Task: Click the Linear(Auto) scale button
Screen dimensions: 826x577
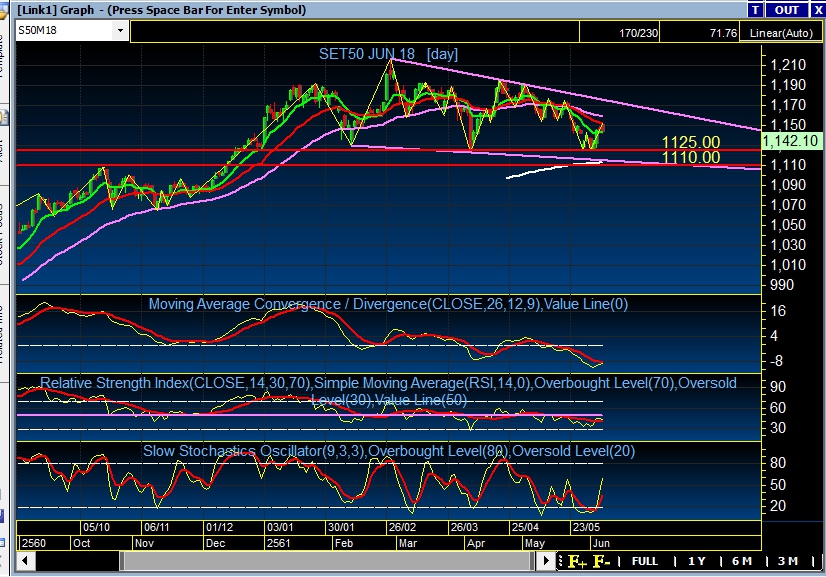Action: [781, 33]
